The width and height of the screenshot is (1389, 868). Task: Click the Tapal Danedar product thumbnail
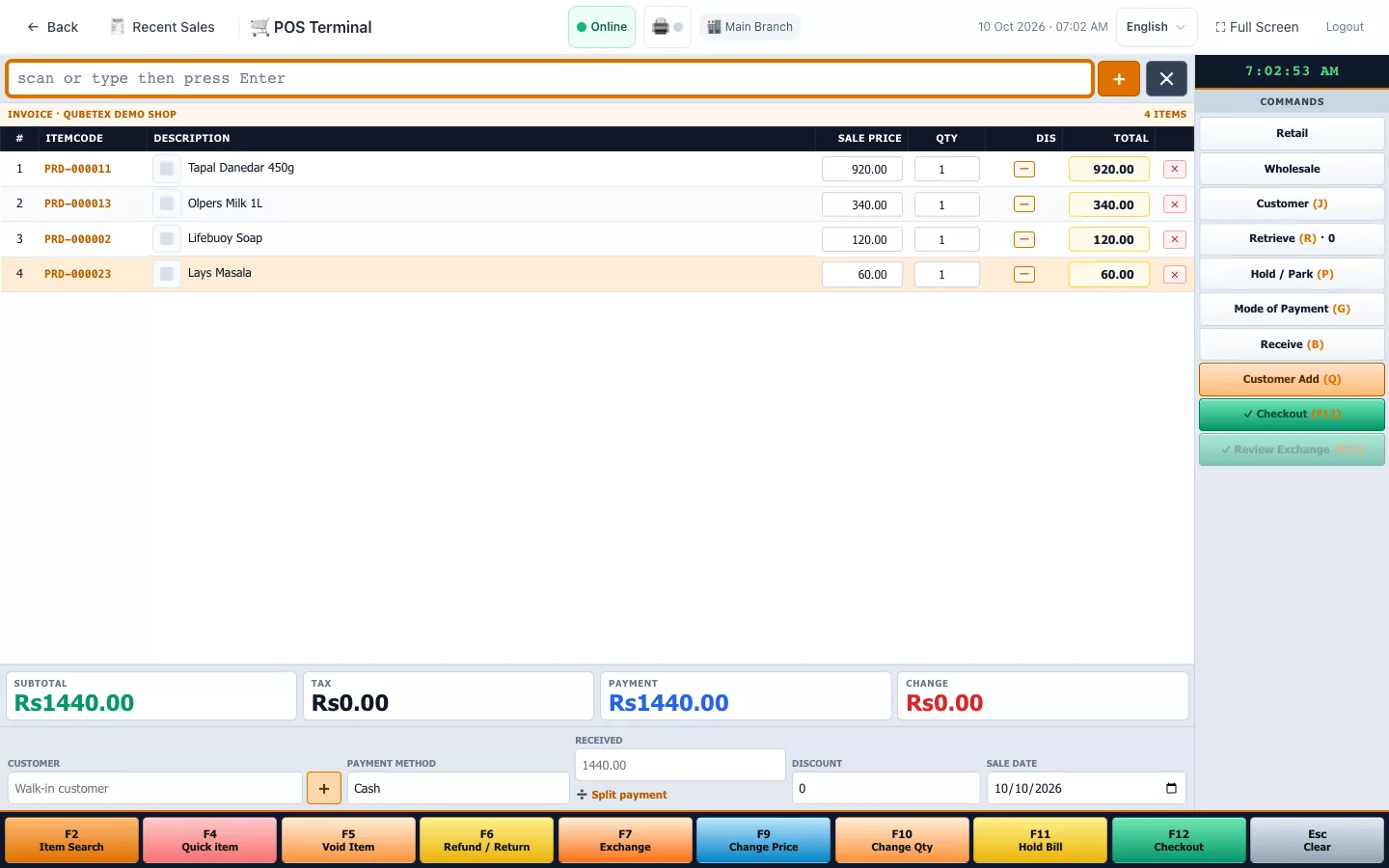coord(167,169)
